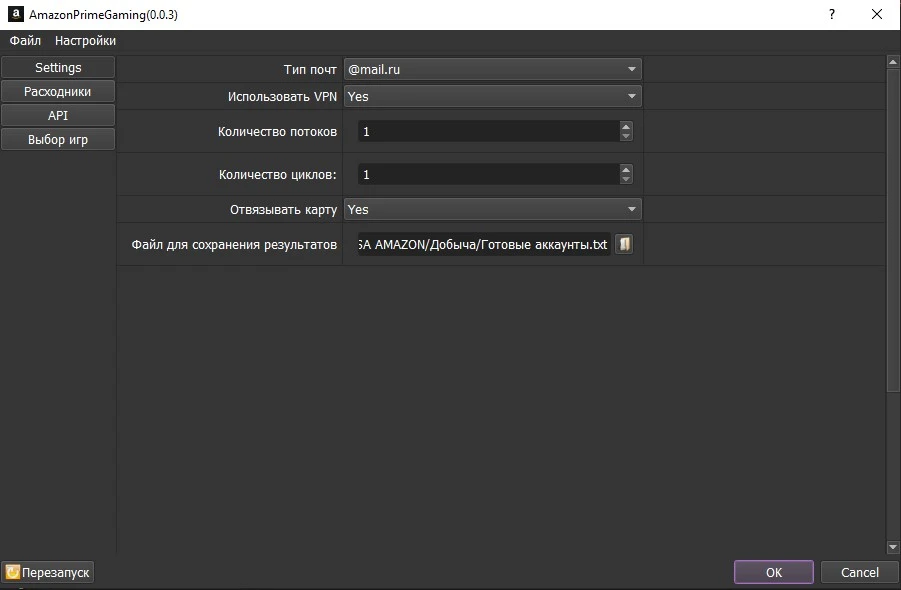Click the Перезапуск restart button
The image size is (901, 590).
coord(48,572)
